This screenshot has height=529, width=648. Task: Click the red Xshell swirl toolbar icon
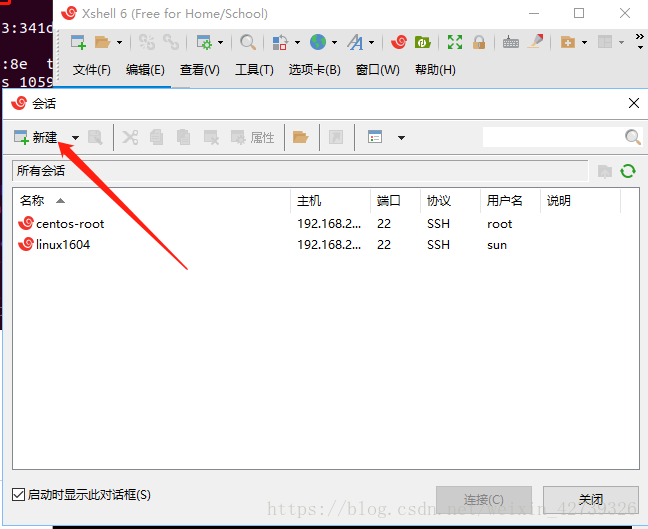pyautogui.click(x=399, y=42)
